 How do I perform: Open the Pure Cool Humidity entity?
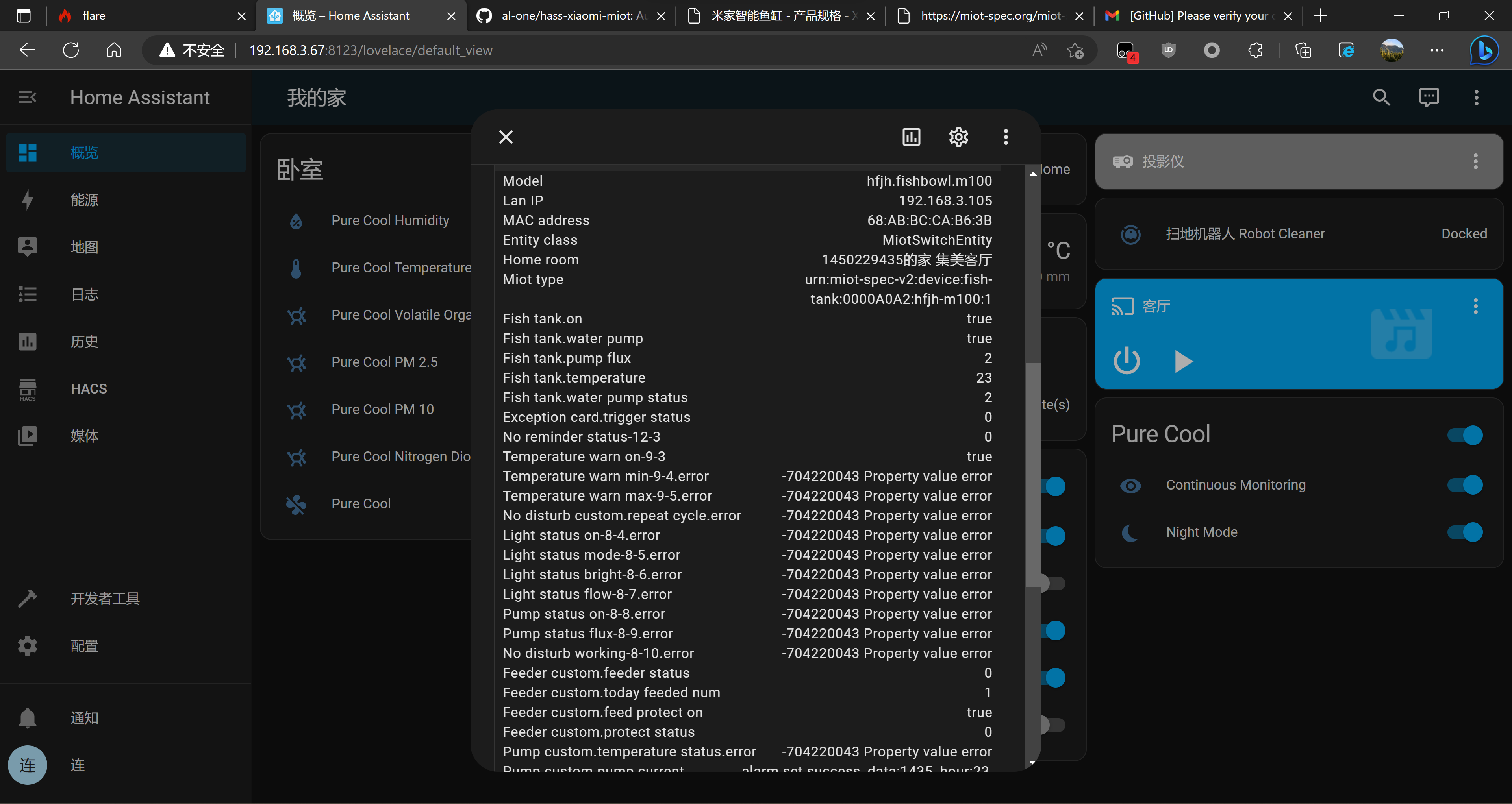click(x=390, y=220)
